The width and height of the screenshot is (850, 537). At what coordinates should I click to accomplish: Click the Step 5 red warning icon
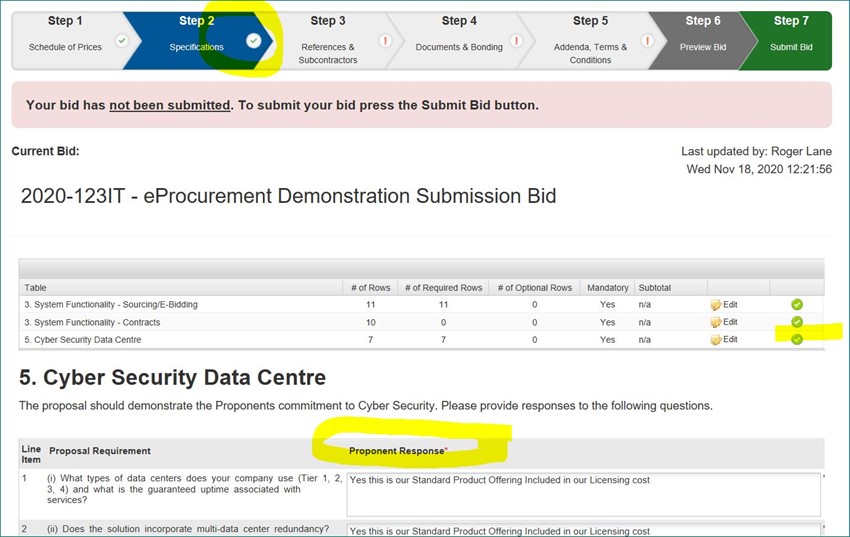coord(647,41)
